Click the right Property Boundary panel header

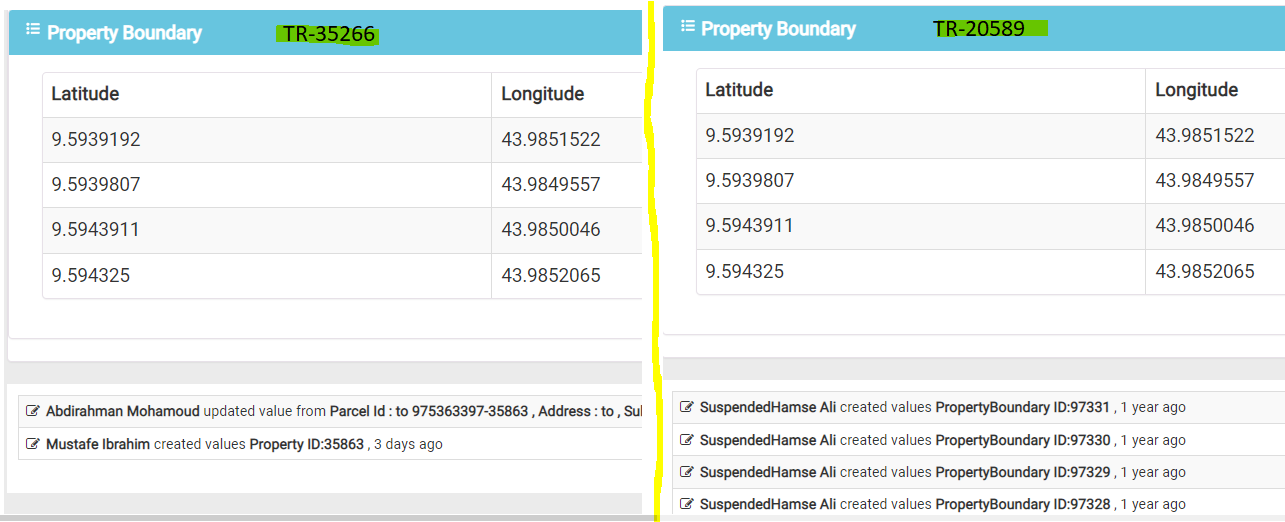(974, 29)
